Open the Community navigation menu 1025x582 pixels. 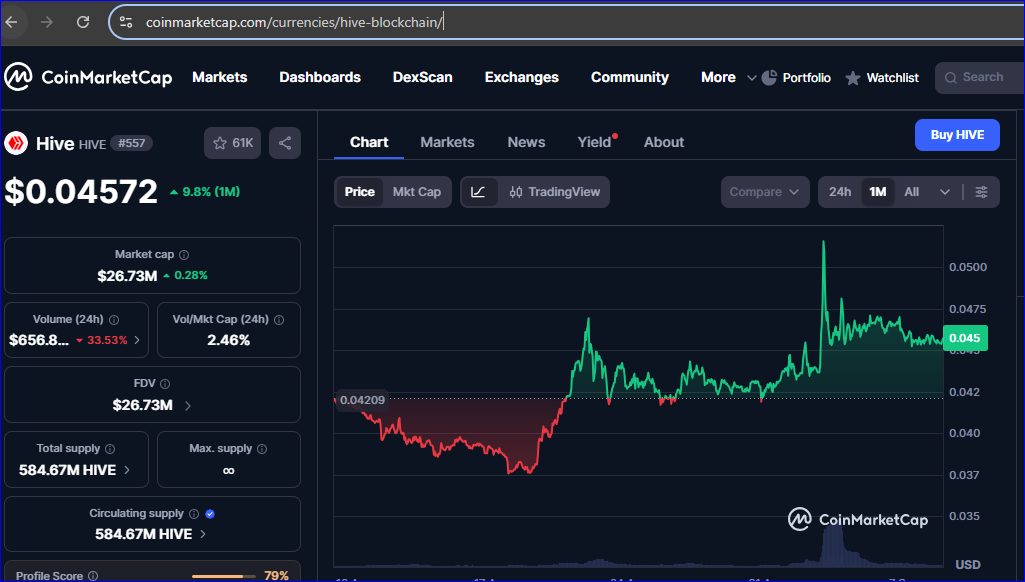coord(630,77)
